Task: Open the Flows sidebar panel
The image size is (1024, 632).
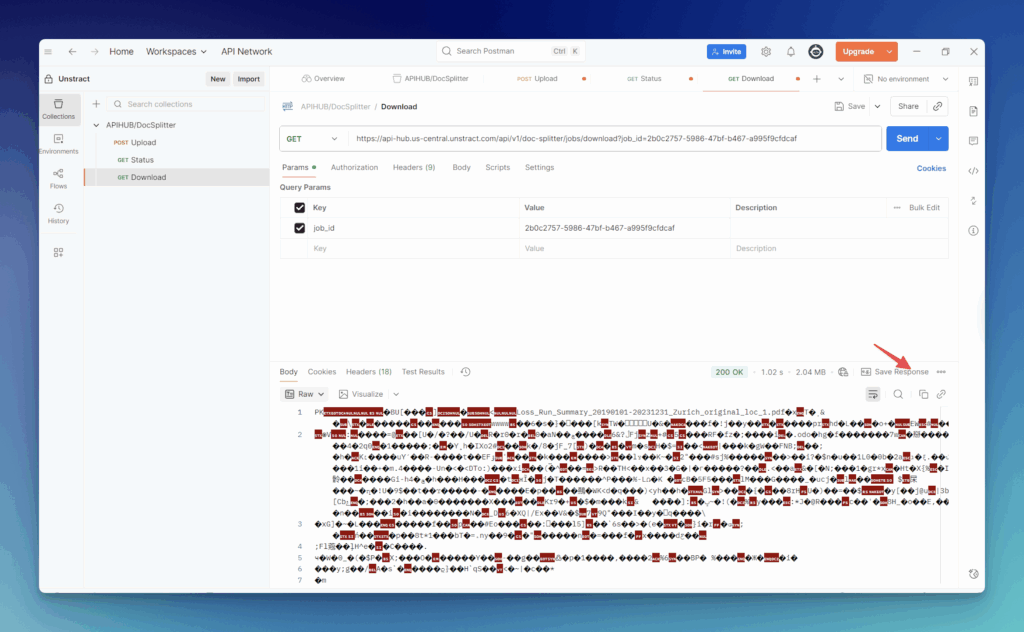Action: pos(58,178)
